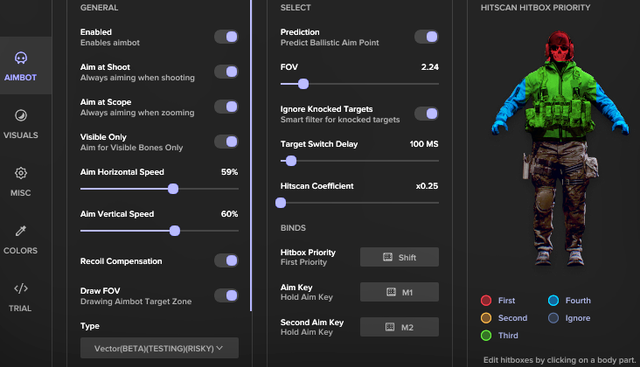The height and width of the screenshot is (367, 640).
Task: Toggle the Visible Only switch
Action: pos(227,142)
